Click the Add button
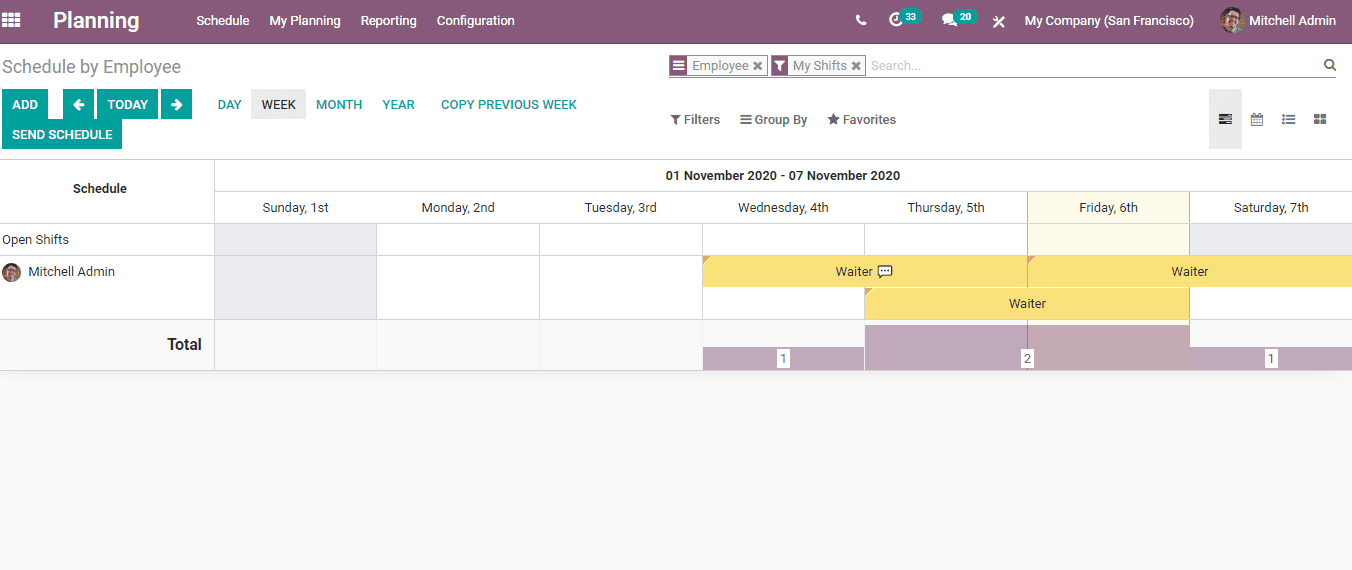Image resolution: width=1352 pixels, height=570 pixels. 25,104
